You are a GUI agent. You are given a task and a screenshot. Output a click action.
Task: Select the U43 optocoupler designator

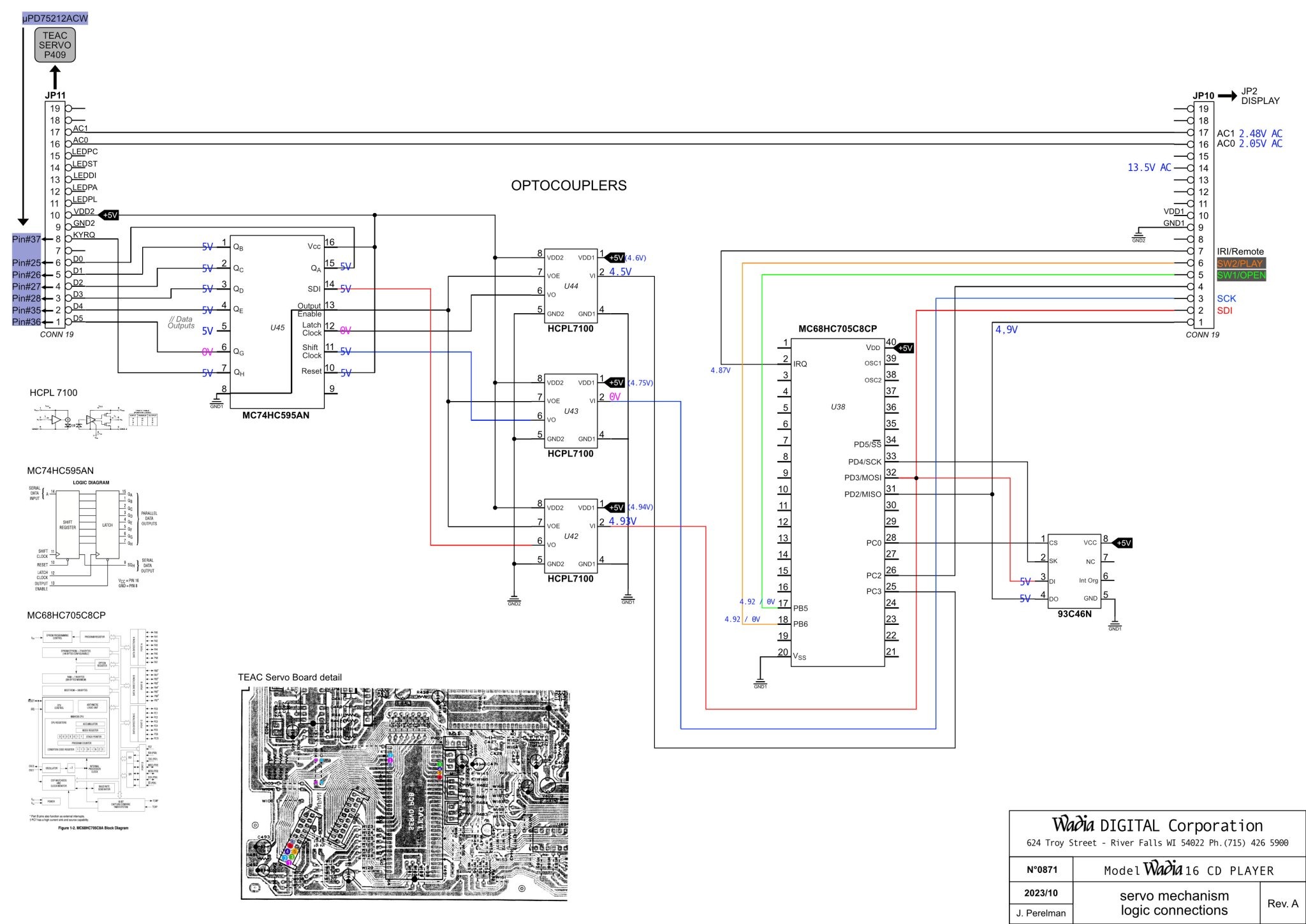[571, 411]
